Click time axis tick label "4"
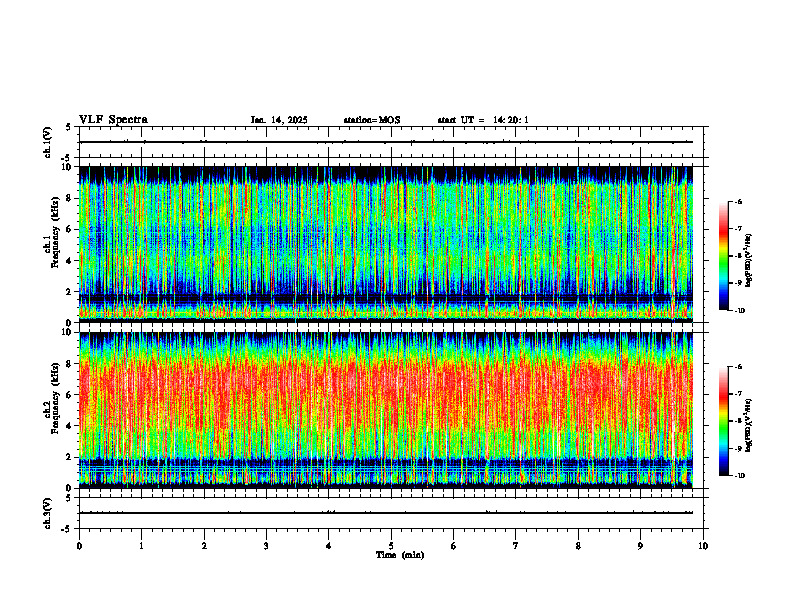 329,546
